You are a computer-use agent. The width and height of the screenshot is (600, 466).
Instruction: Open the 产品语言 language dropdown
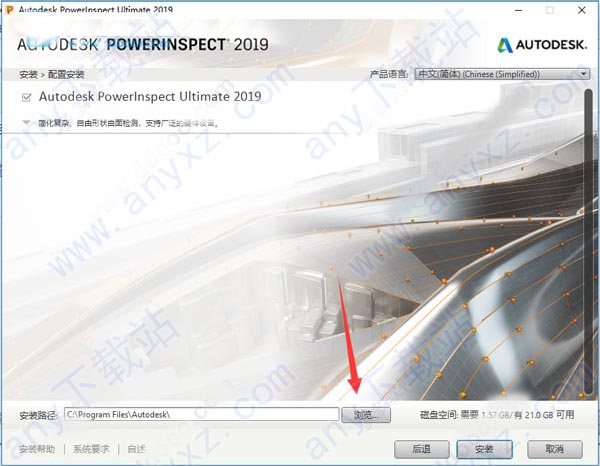pos(502,74)
